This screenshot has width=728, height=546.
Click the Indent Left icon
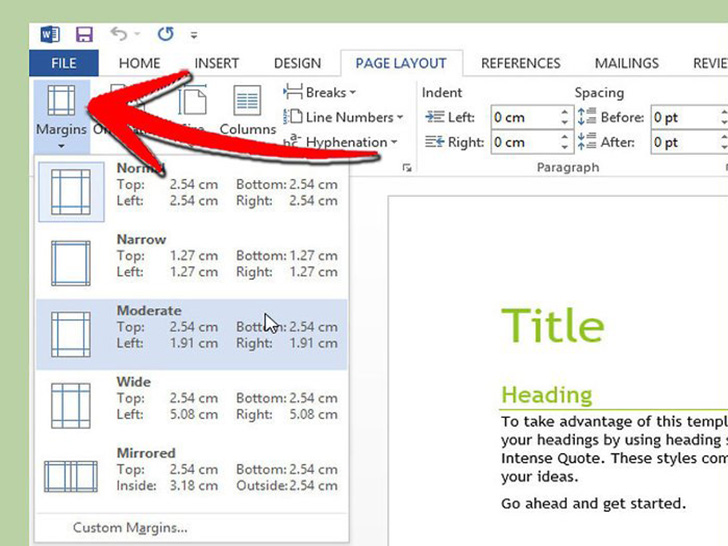coord(435,117)
